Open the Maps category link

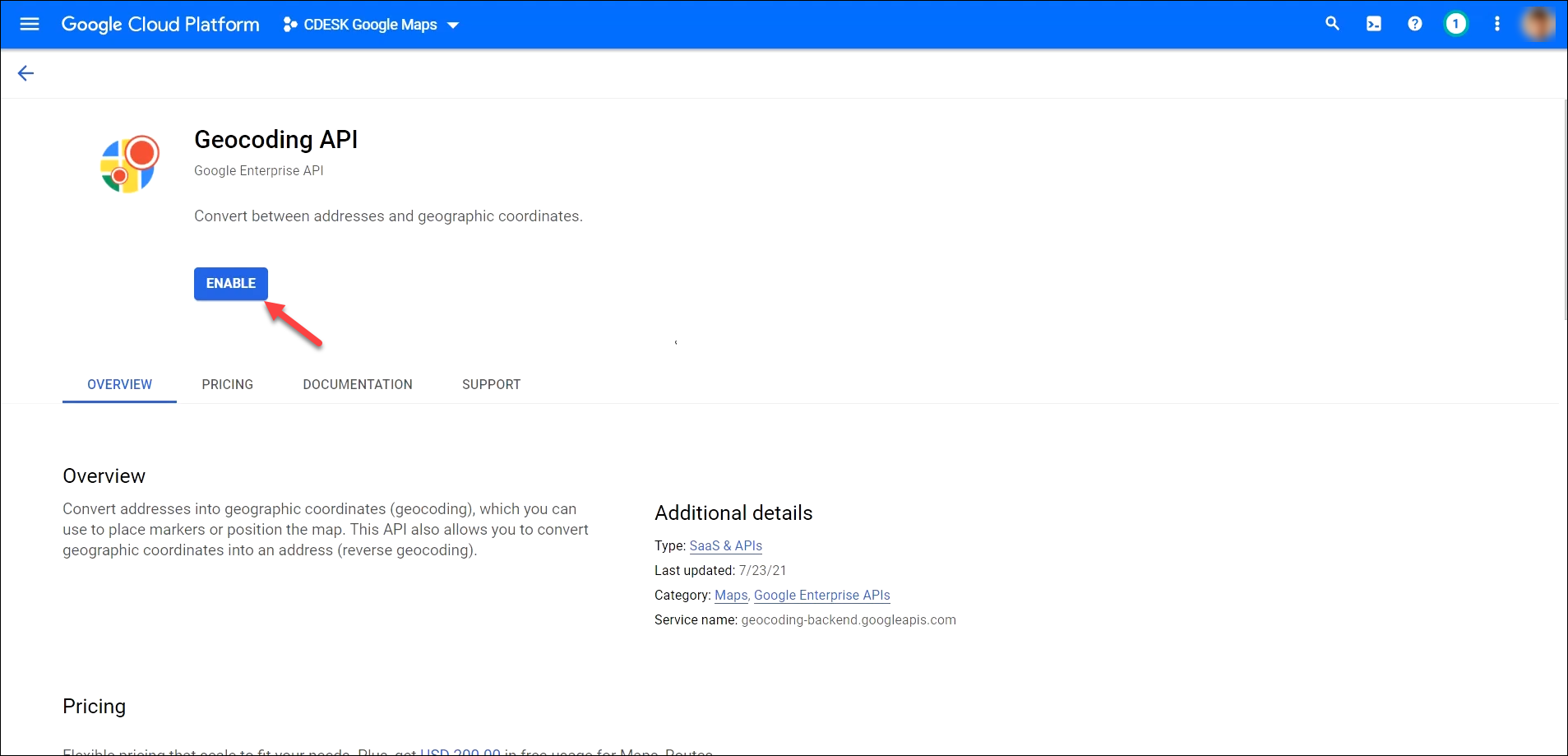(731, 595)
